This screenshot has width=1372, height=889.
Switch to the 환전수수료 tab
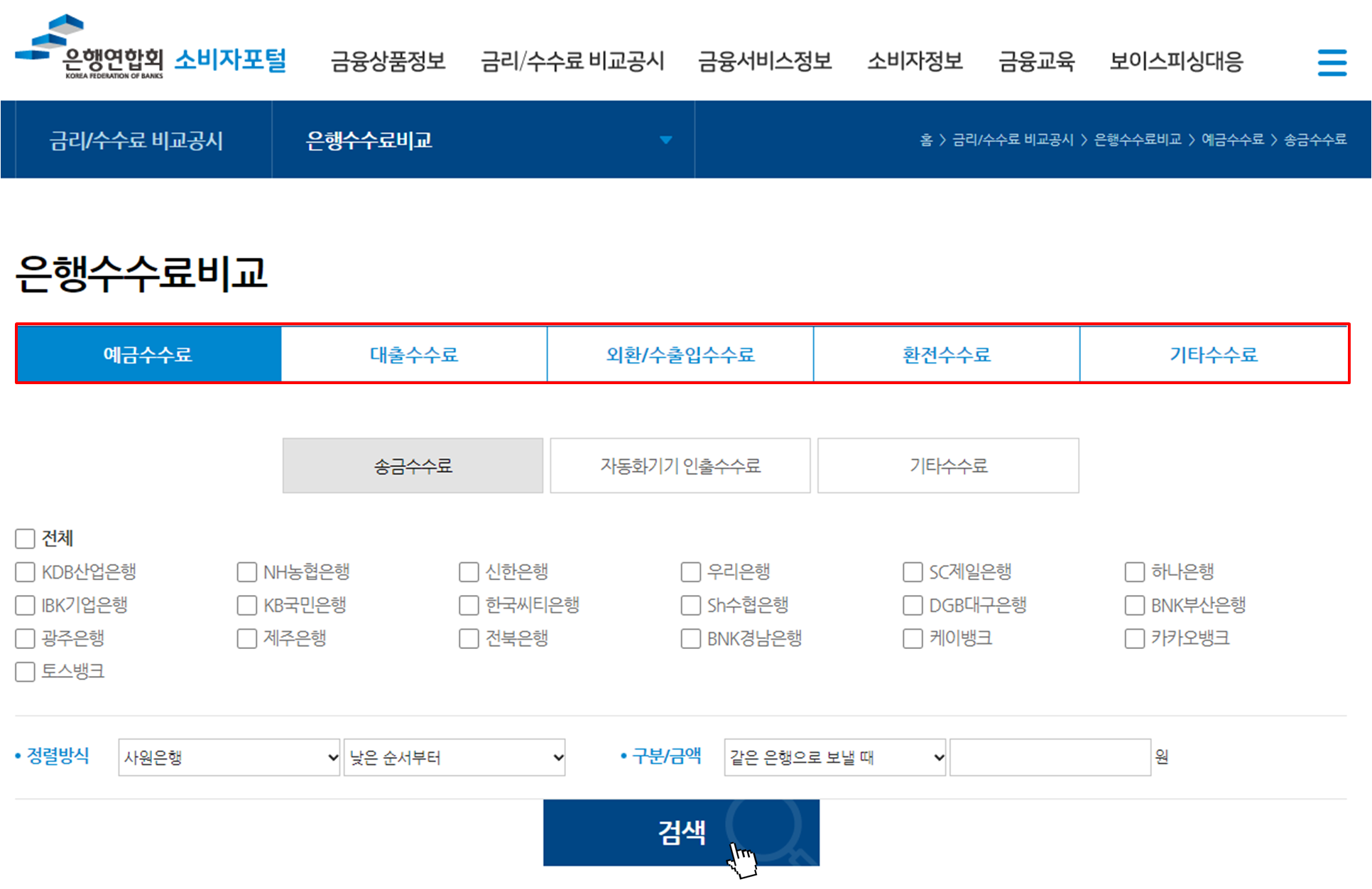pyautogui.click(x=947, y=354)
